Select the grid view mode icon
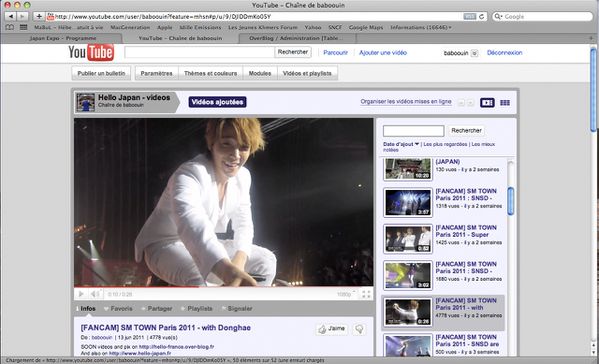Image resolution: width=599 pixels, height=364 pixels. point(505,102)
